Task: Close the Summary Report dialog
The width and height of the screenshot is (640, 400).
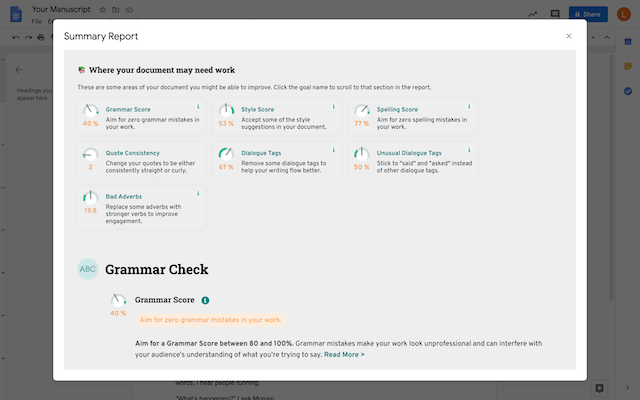Action: [x=569, y=36]
